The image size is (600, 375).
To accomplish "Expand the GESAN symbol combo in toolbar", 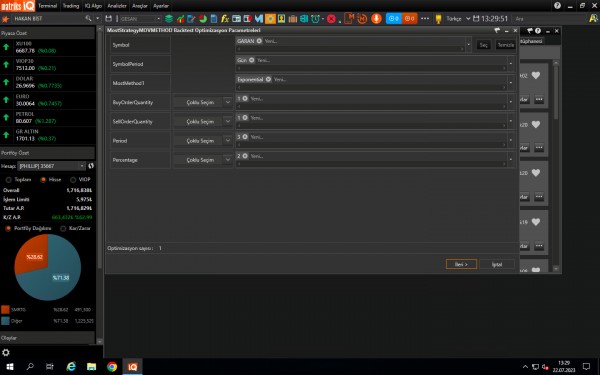I will 158,18.
